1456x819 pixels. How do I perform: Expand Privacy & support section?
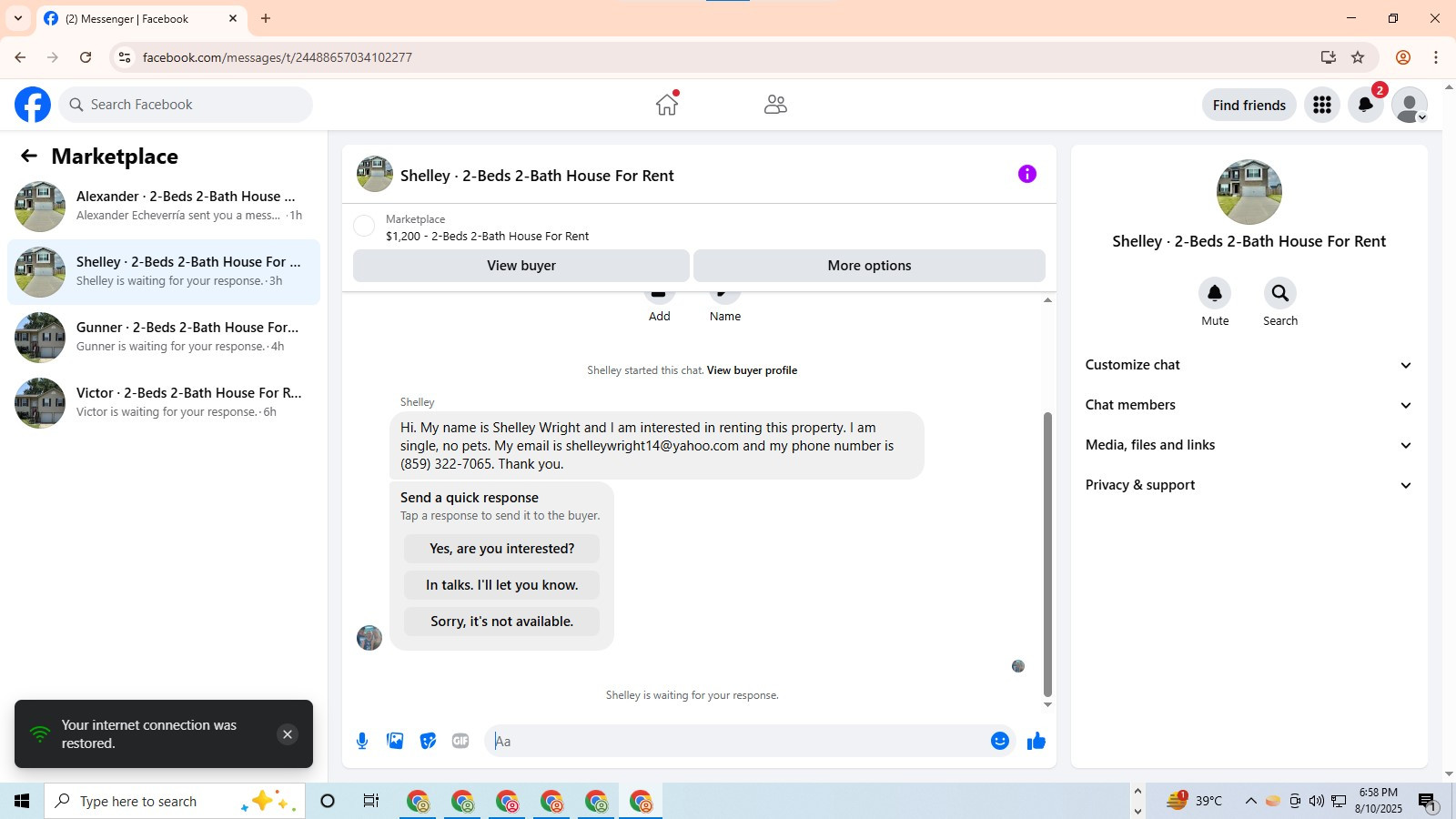pyautogui.click(x=1249, y=485)
